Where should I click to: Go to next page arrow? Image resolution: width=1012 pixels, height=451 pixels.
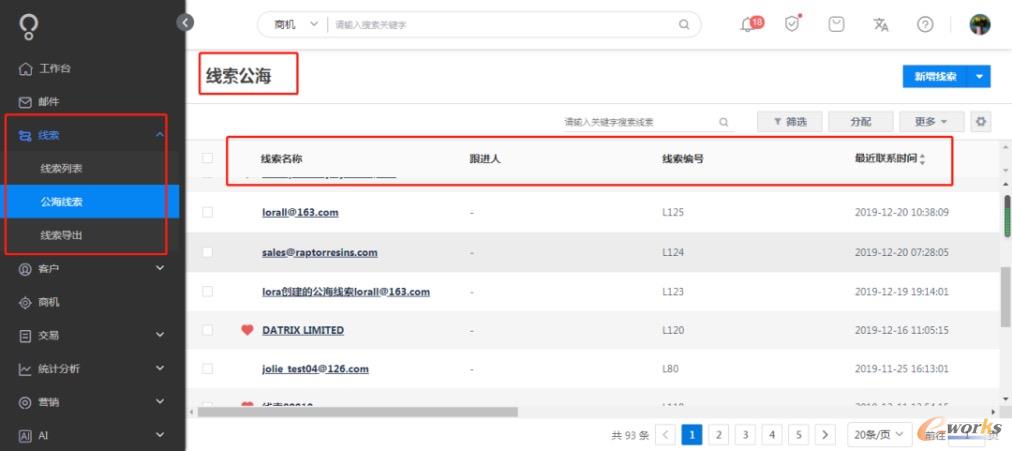[824, 434]
